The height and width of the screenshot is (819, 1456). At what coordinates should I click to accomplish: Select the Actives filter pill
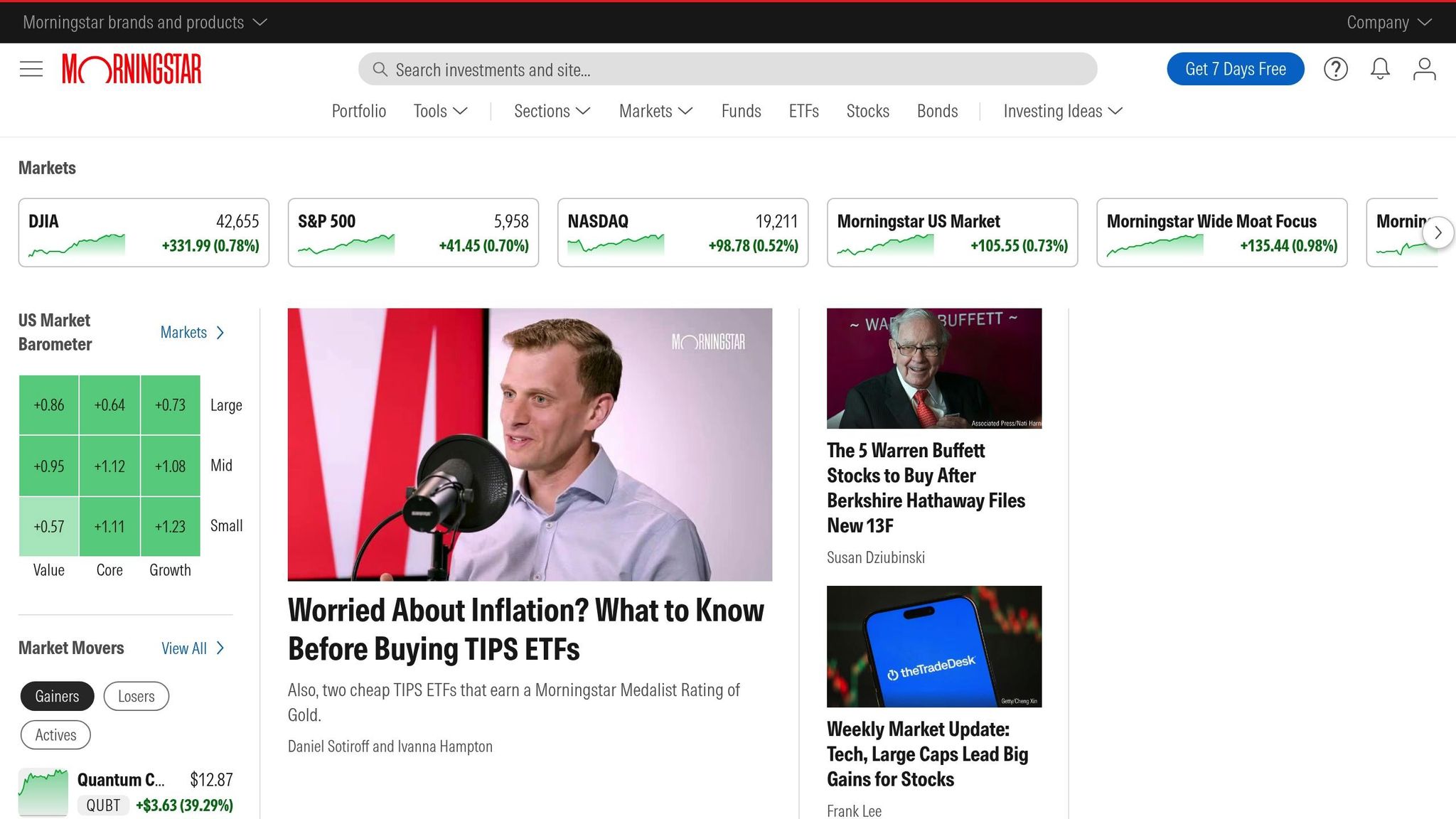pyautogui.click(x=55, y=735)
